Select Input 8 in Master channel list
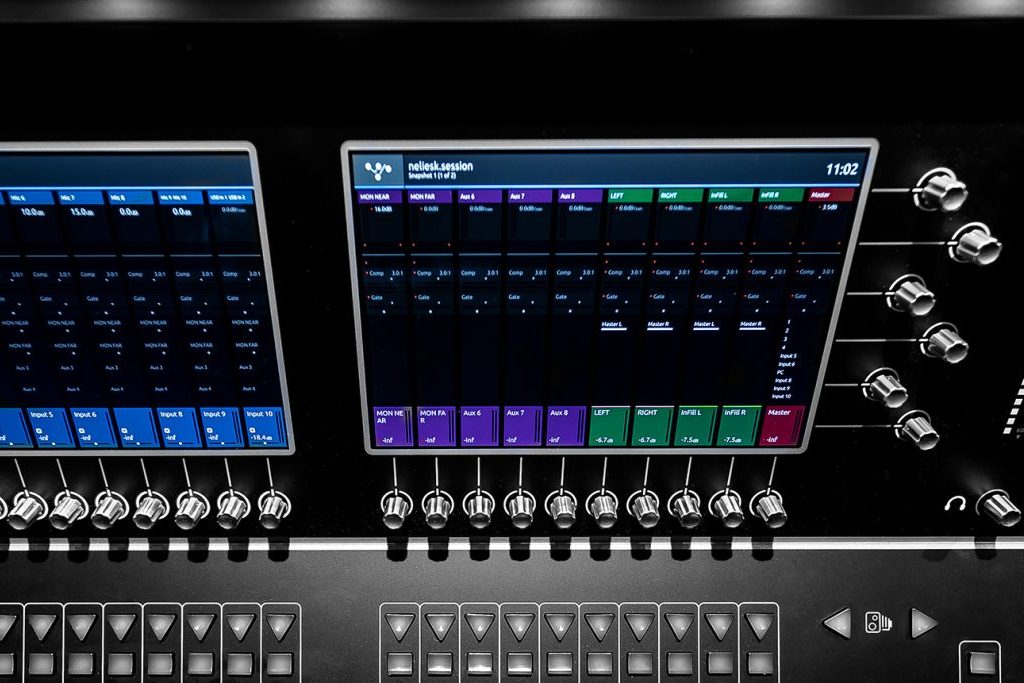 coord(783,380)
